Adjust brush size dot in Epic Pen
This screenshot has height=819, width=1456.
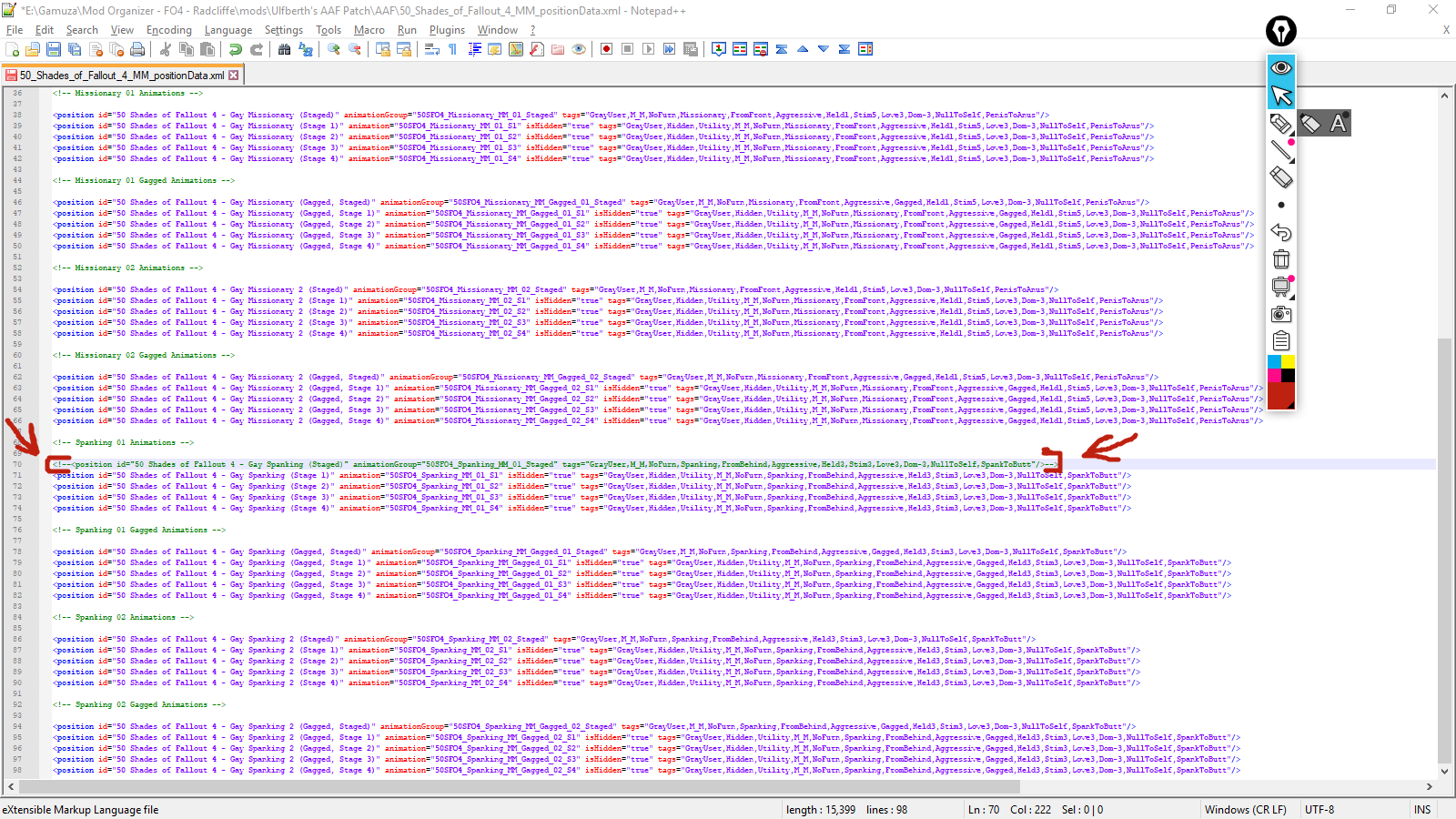click(1281, 205)
